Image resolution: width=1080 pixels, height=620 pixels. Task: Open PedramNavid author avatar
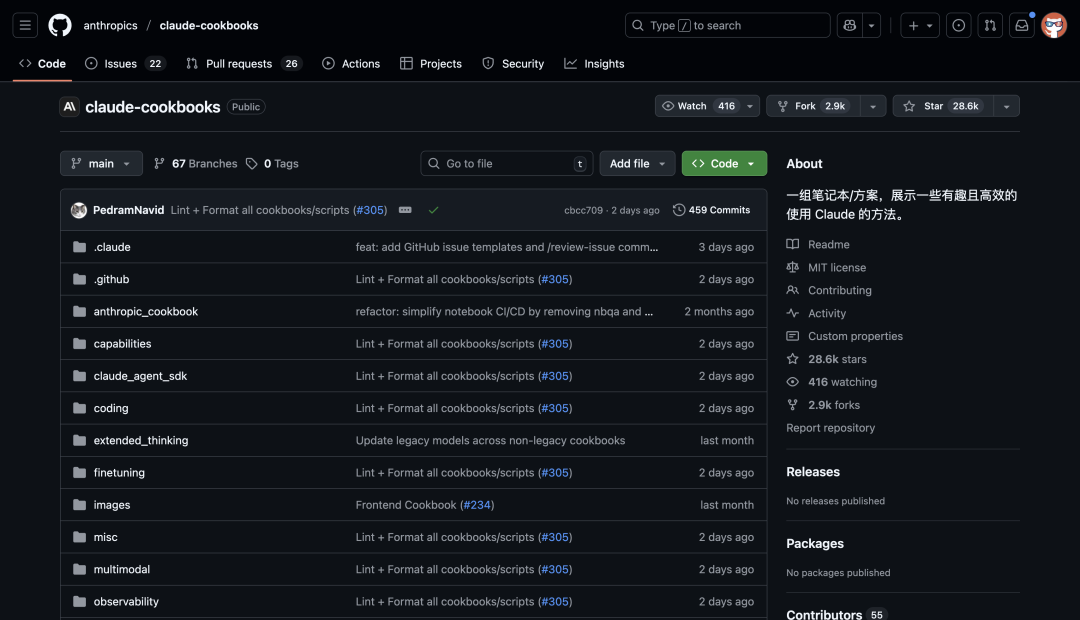coord(79,210)
